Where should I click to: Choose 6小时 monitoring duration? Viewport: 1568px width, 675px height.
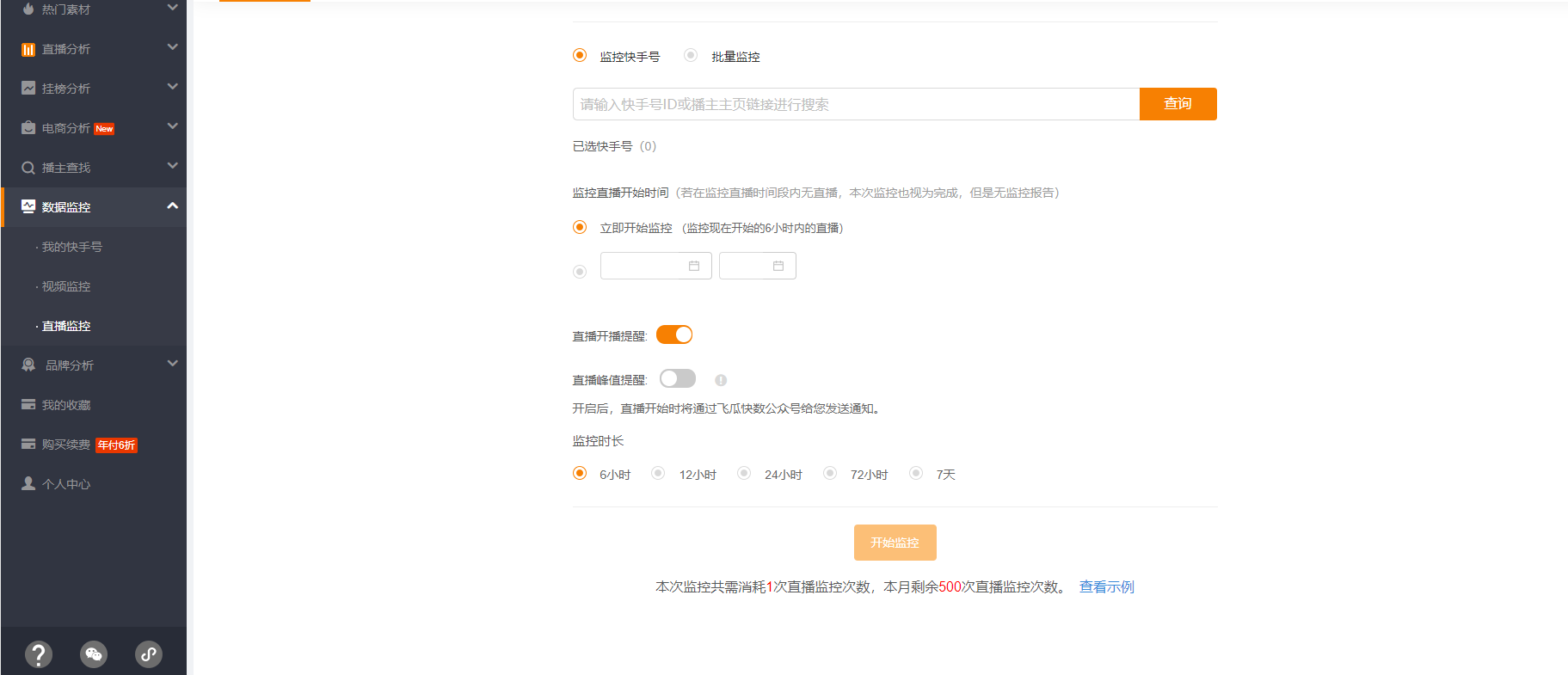[x=580, y=473]
